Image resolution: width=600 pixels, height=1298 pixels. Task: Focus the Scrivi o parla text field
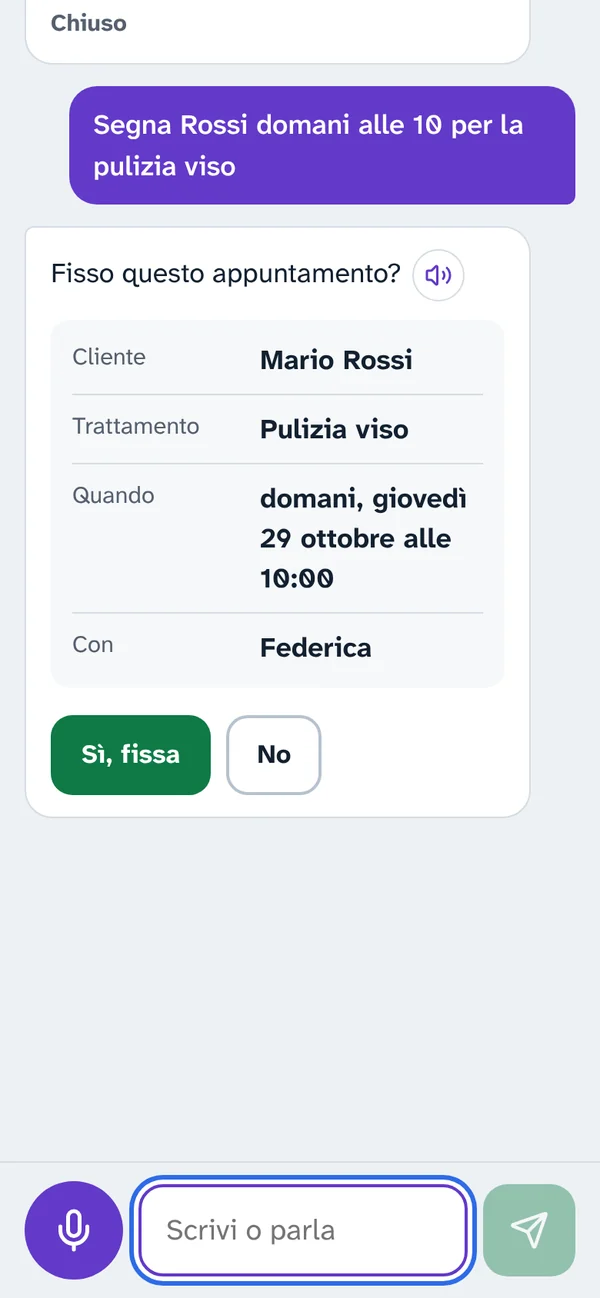pyautogui.click(x=303, y=1230)
